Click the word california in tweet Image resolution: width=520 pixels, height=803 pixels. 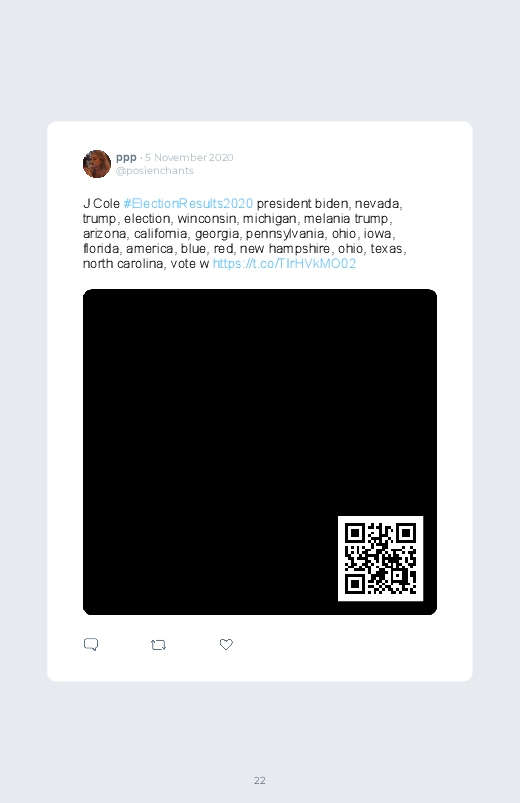[160, 234]
